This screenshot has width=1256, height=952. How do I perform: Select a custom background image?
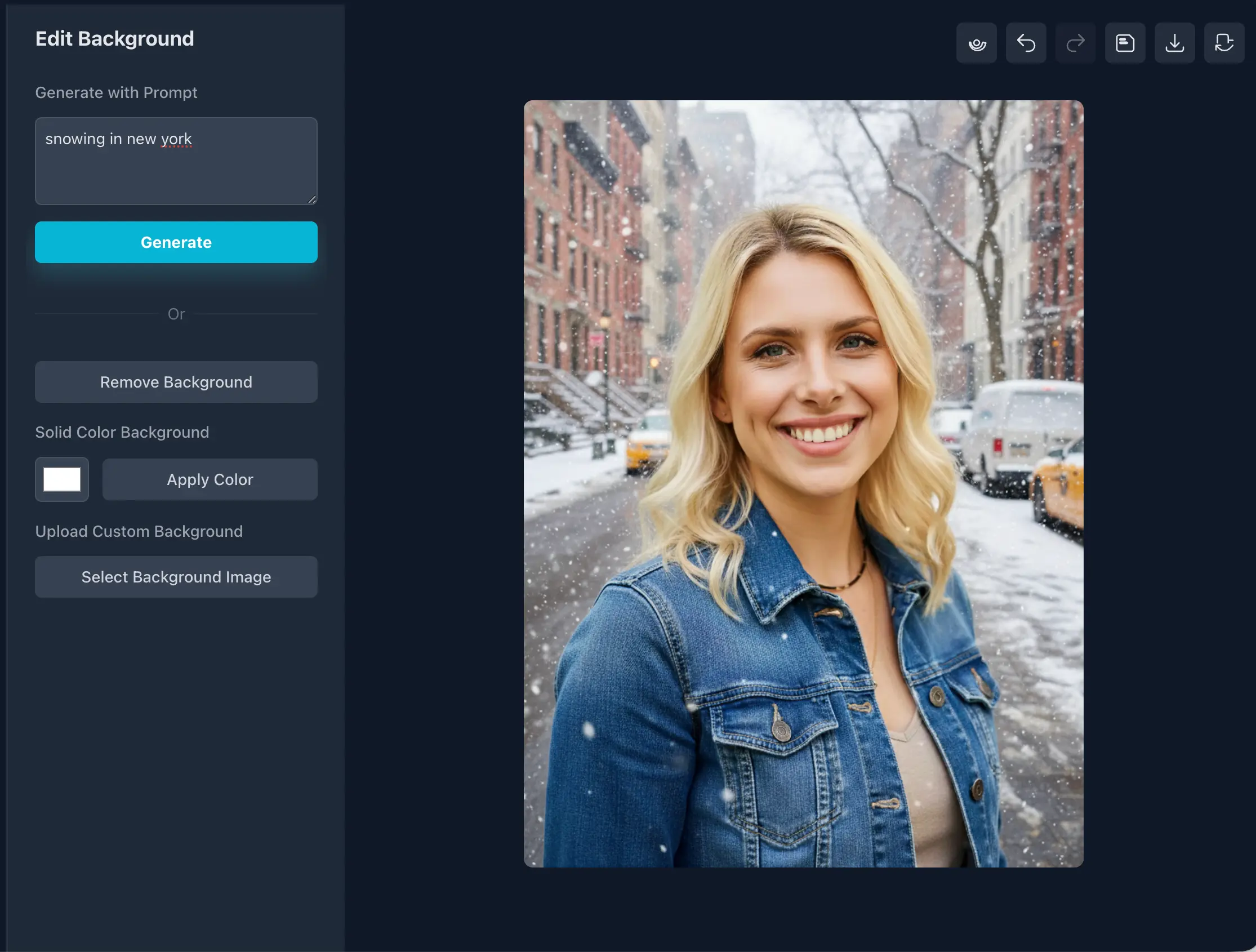[176, 576]
